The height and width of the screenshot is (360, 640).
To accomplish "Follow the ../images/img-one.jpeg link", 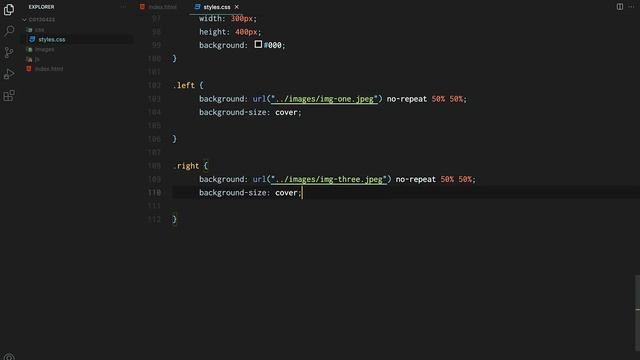I will pyautogui.click(x=324, y=99).
